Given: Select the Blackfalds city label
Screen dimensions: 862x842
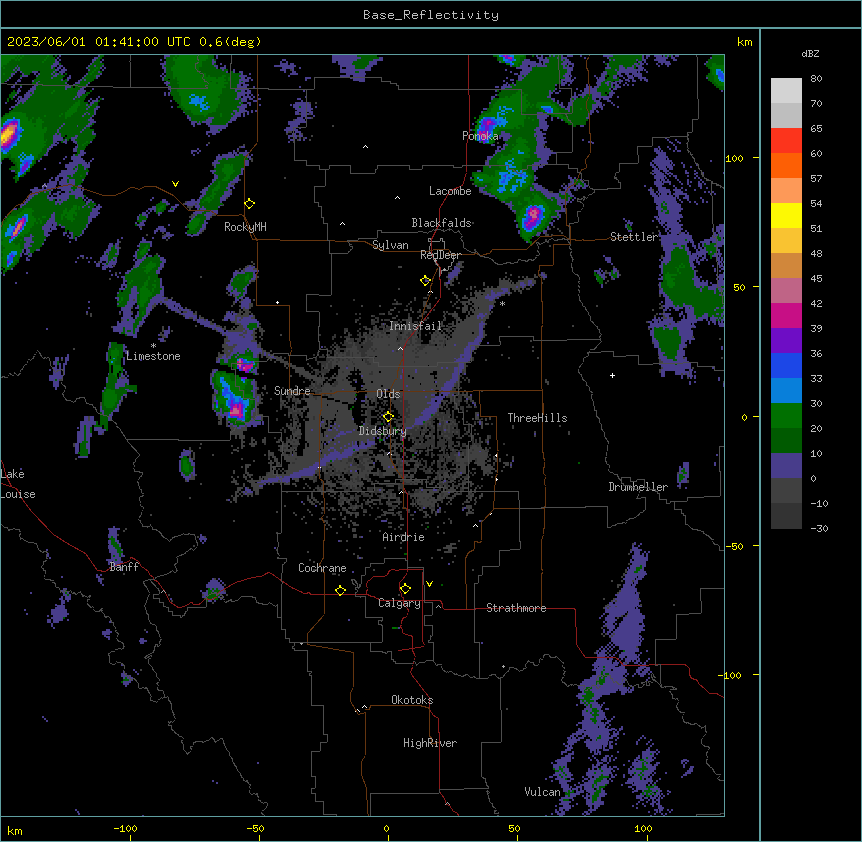Looking at the screenshot, I should [441, 223].
